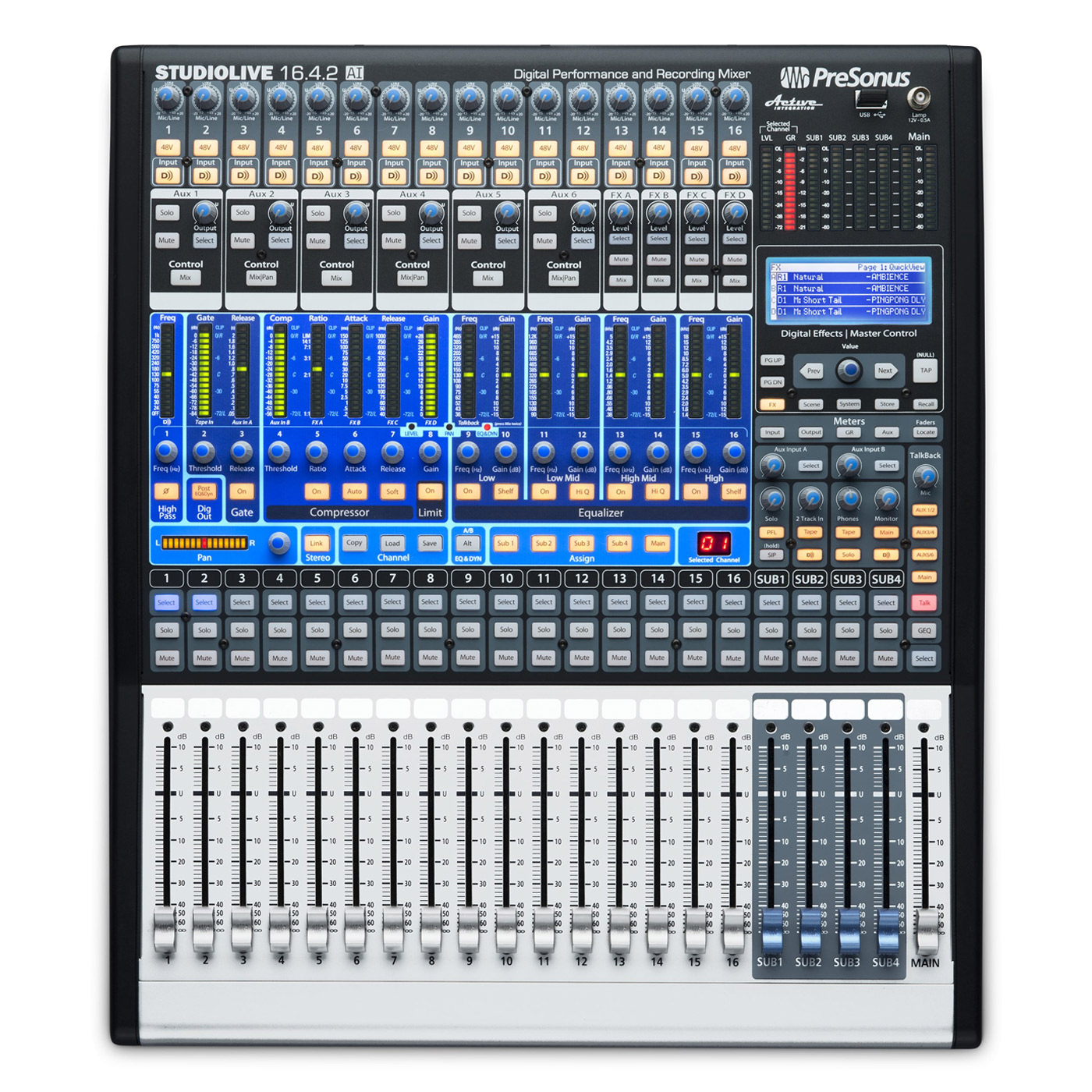
Task: Show GR meters
Action: coord(849,432)
